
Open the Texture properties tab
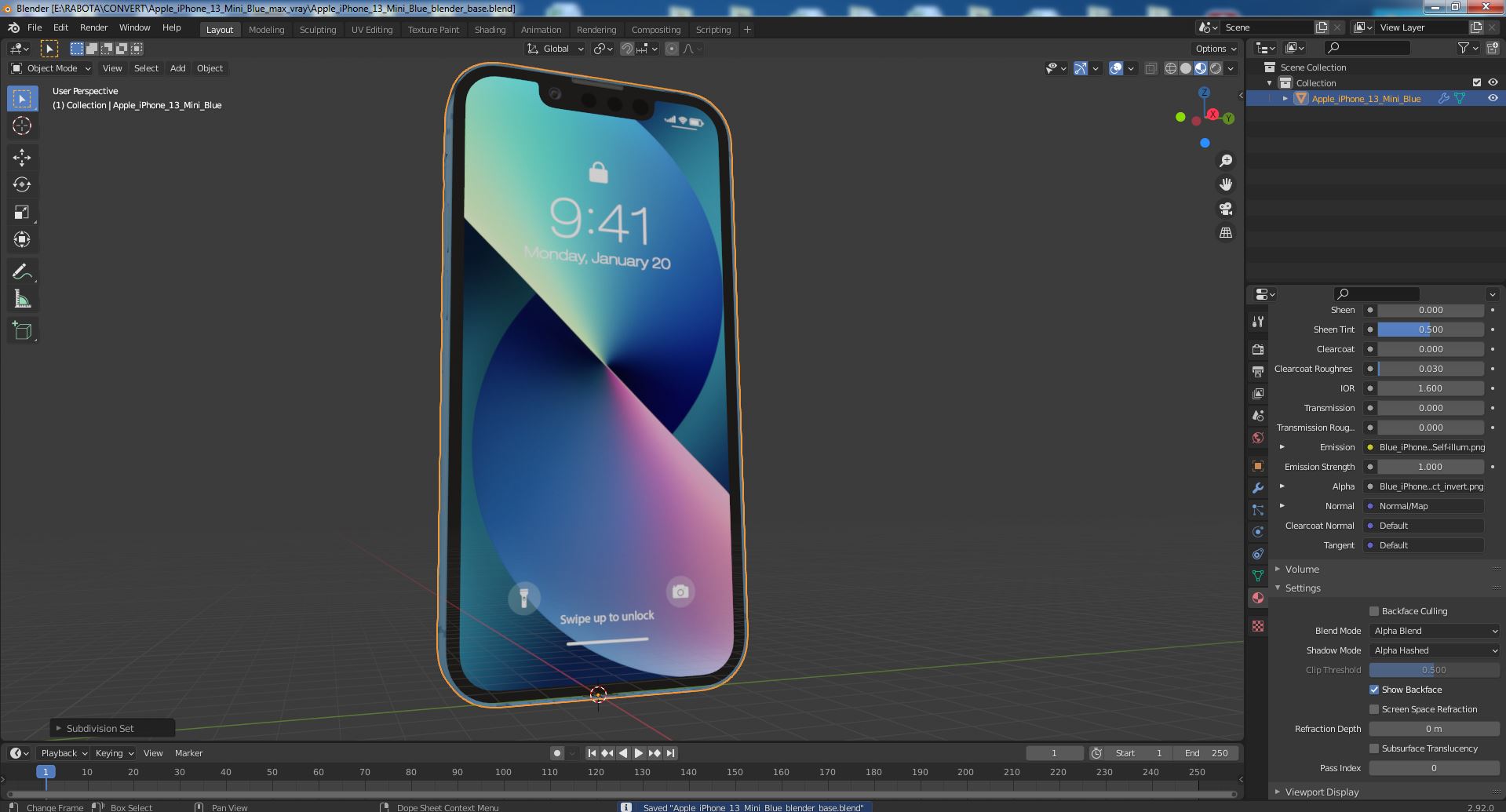click(1258, 626)
